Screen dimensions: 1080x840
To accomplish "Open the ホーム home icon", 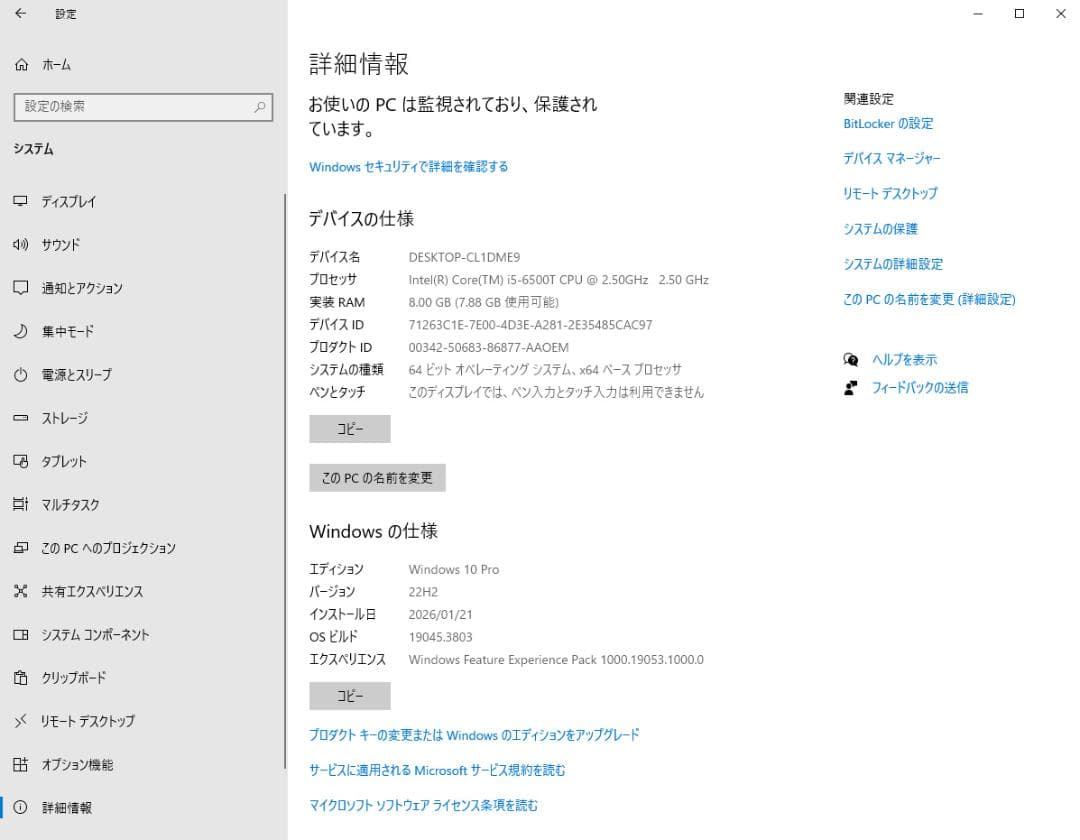I will click(x=21, y=65).
